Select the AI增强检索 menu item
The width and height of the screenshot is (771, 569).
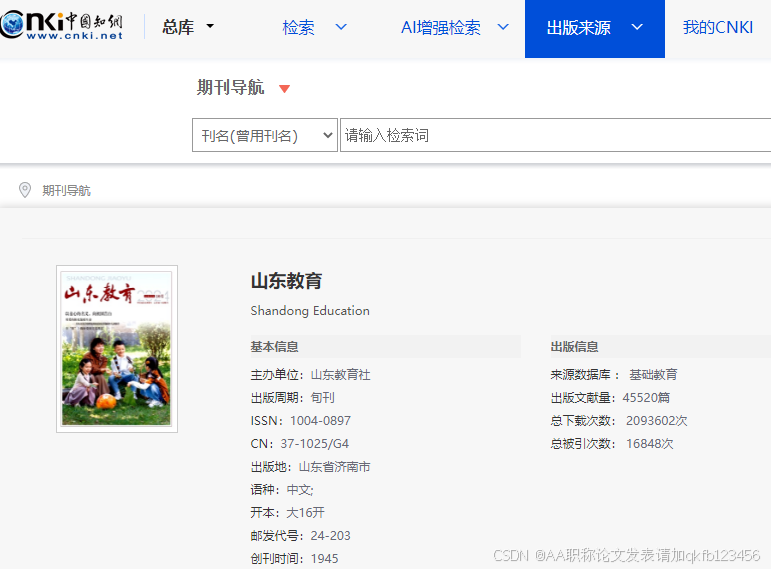pyautogui.click(x=441, y=28)
